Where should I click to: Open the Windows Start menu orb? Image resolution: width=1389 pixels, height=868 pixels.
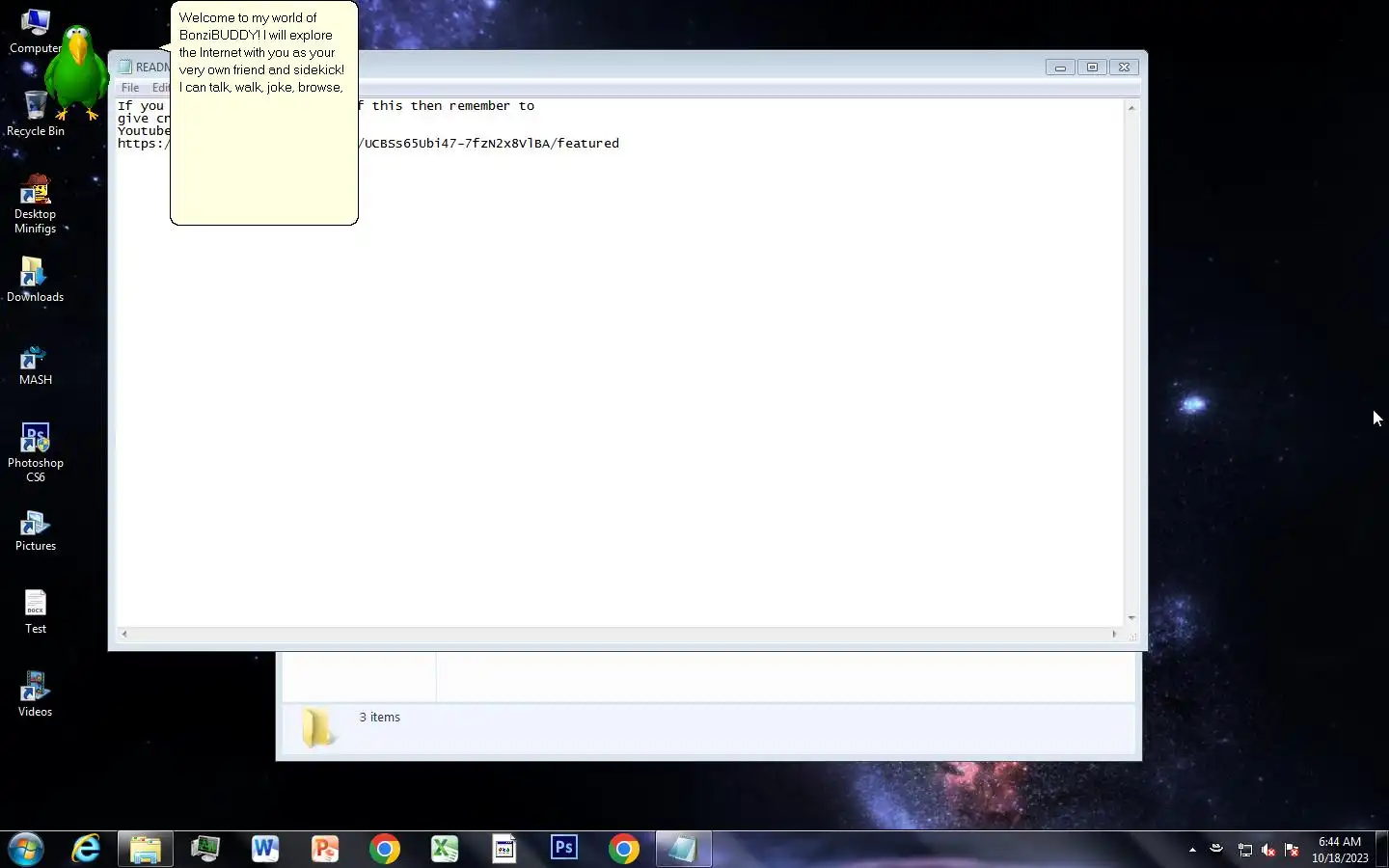point(26,850)
